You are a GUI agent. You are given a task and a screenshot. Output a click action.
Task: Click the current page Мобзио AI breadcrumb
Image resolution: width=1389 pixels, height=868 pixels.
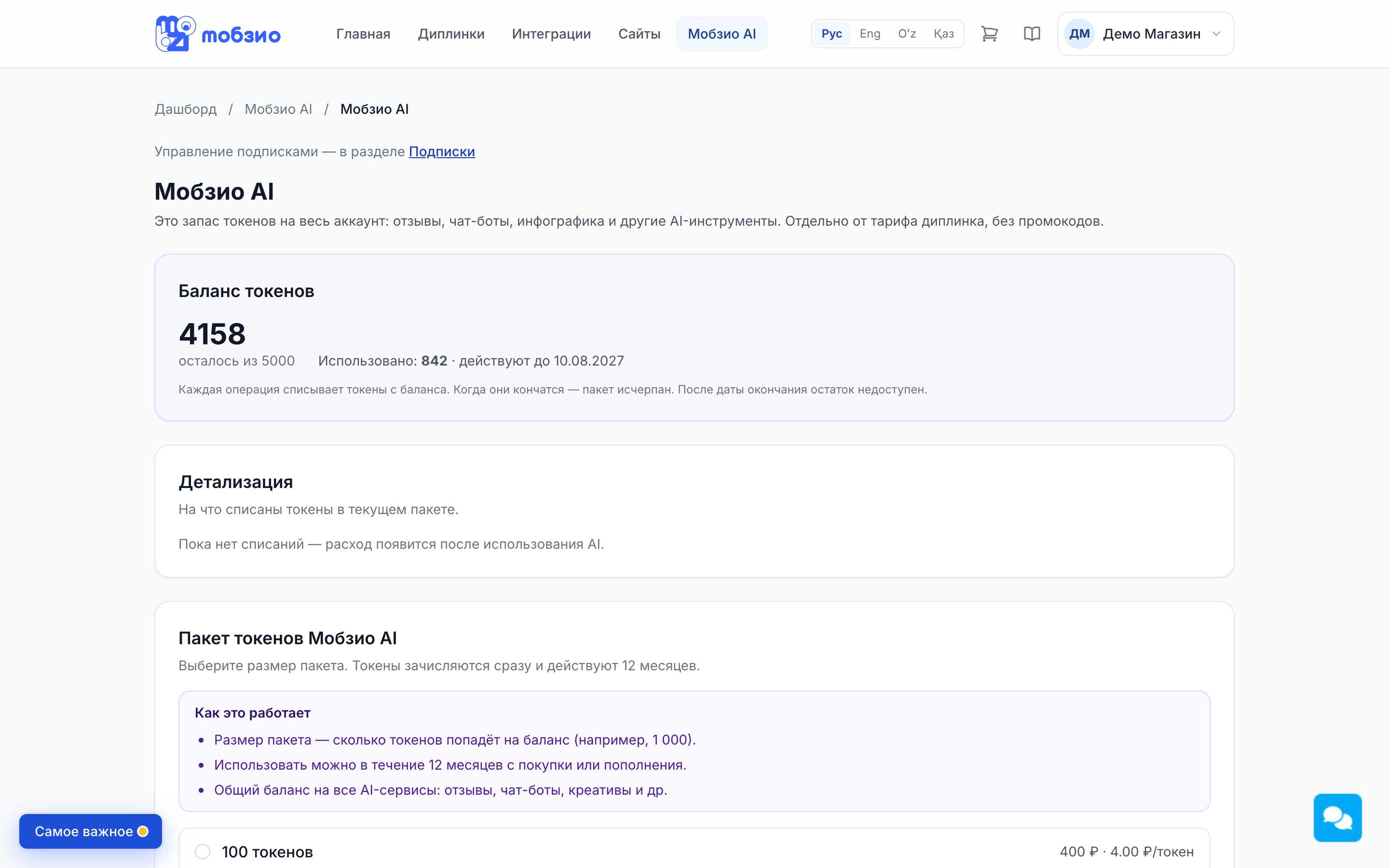(374, 109)
